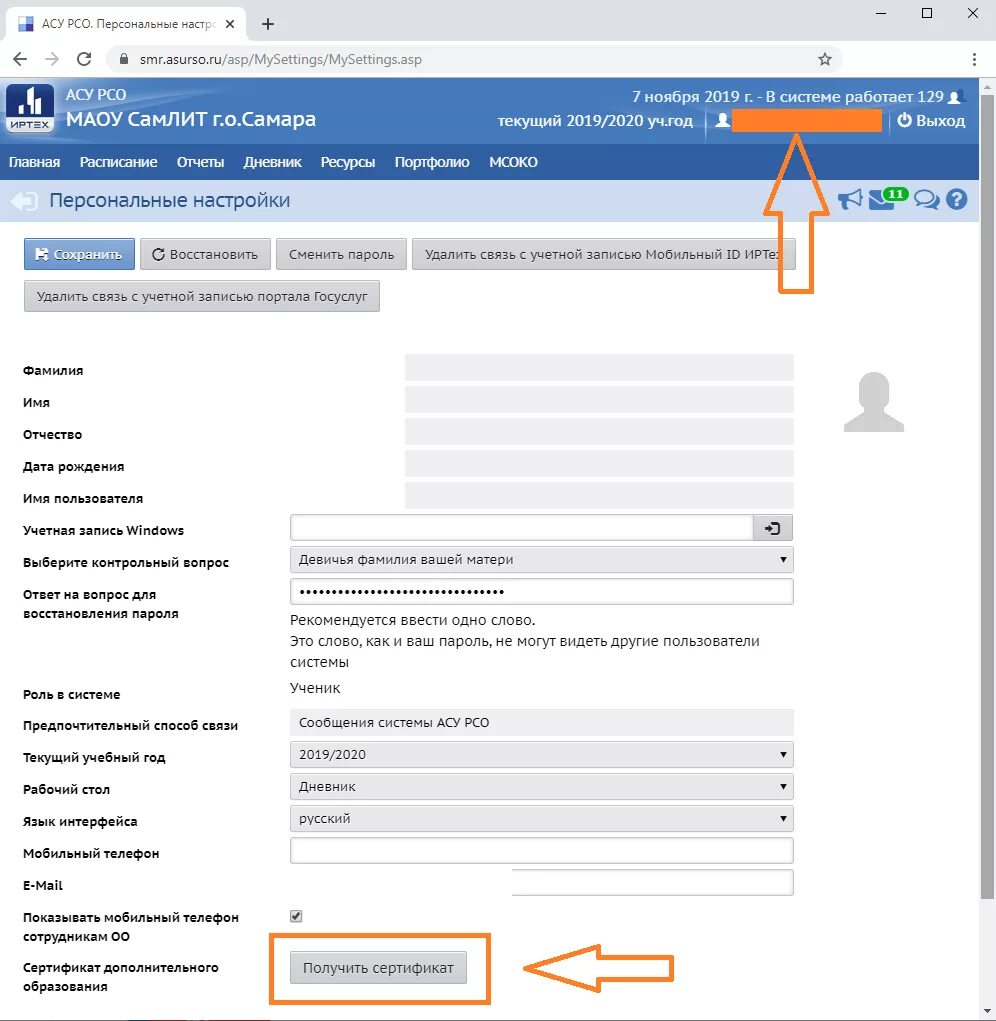Viewport: 996px width, 1021px height.
Task: Expand Язык интерфейса dropdown
Action: (542, 818)
